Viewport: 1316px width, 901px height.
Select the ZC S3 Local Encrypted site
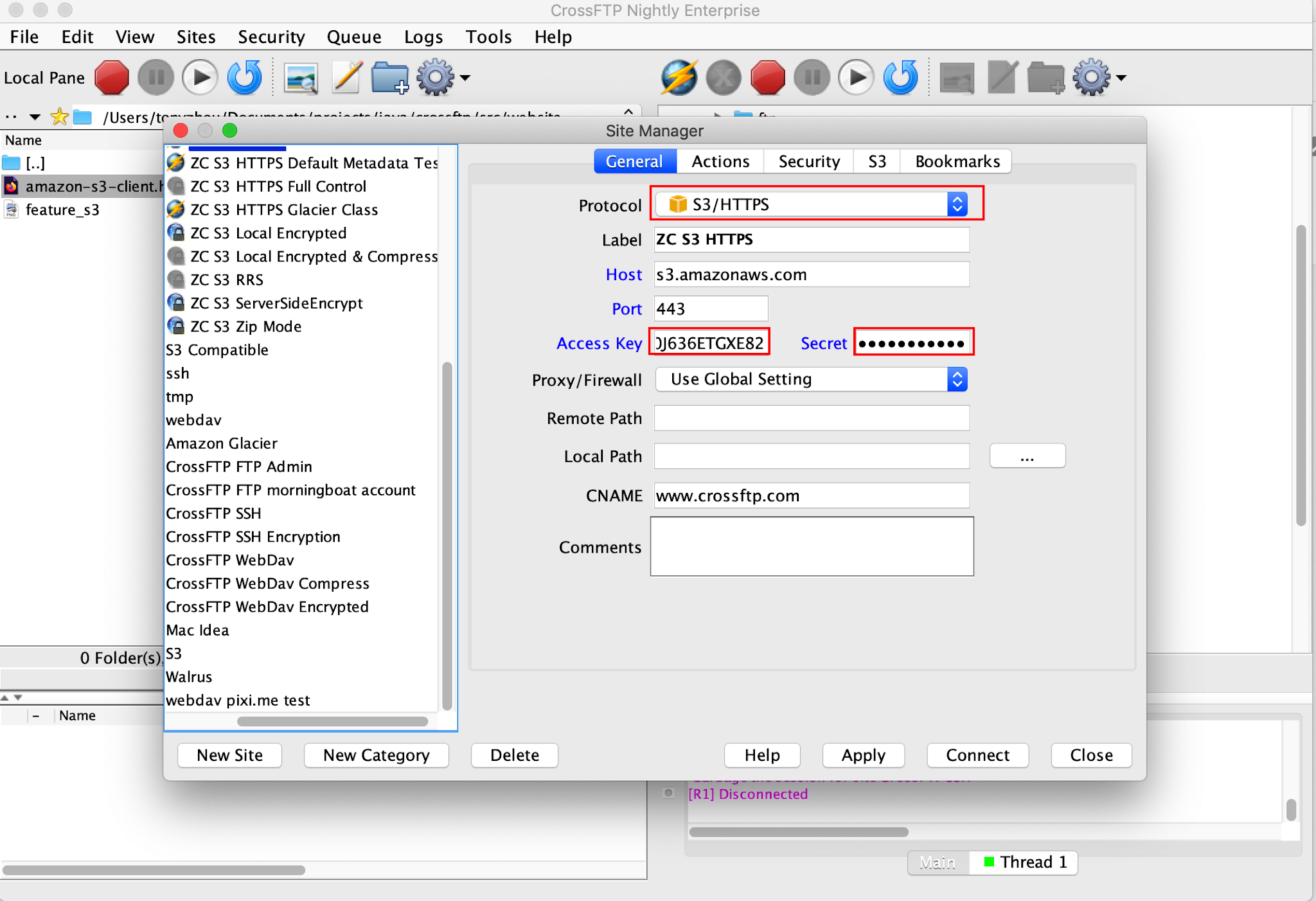pos(268,233)
